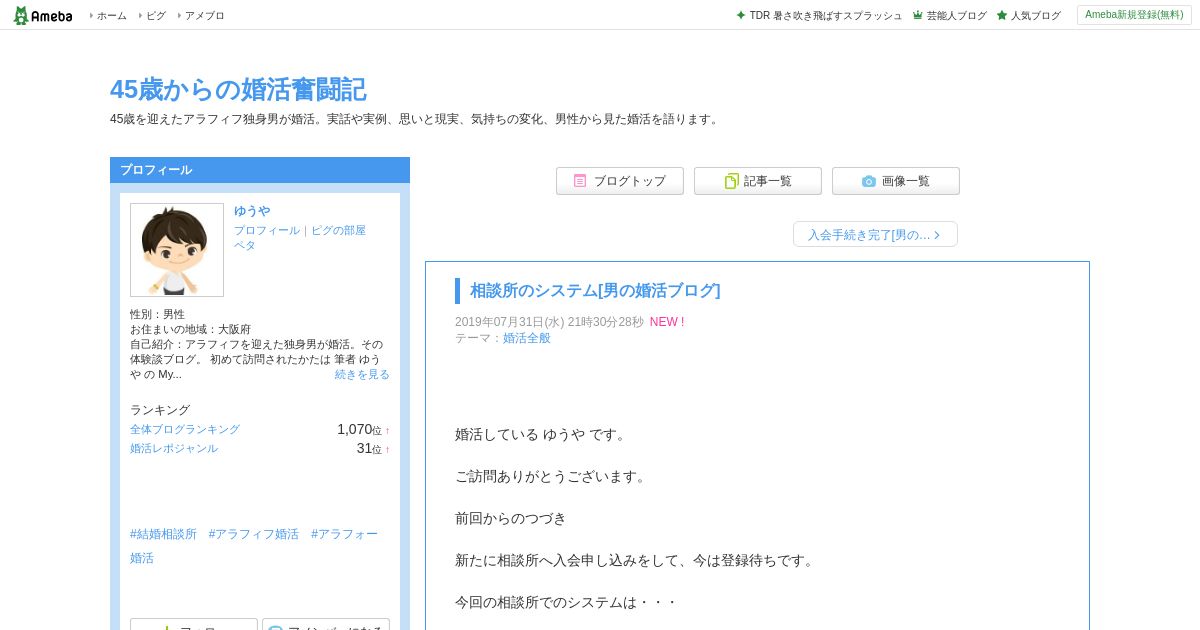Click the Ameba新規登録(無料) button

1134,15
